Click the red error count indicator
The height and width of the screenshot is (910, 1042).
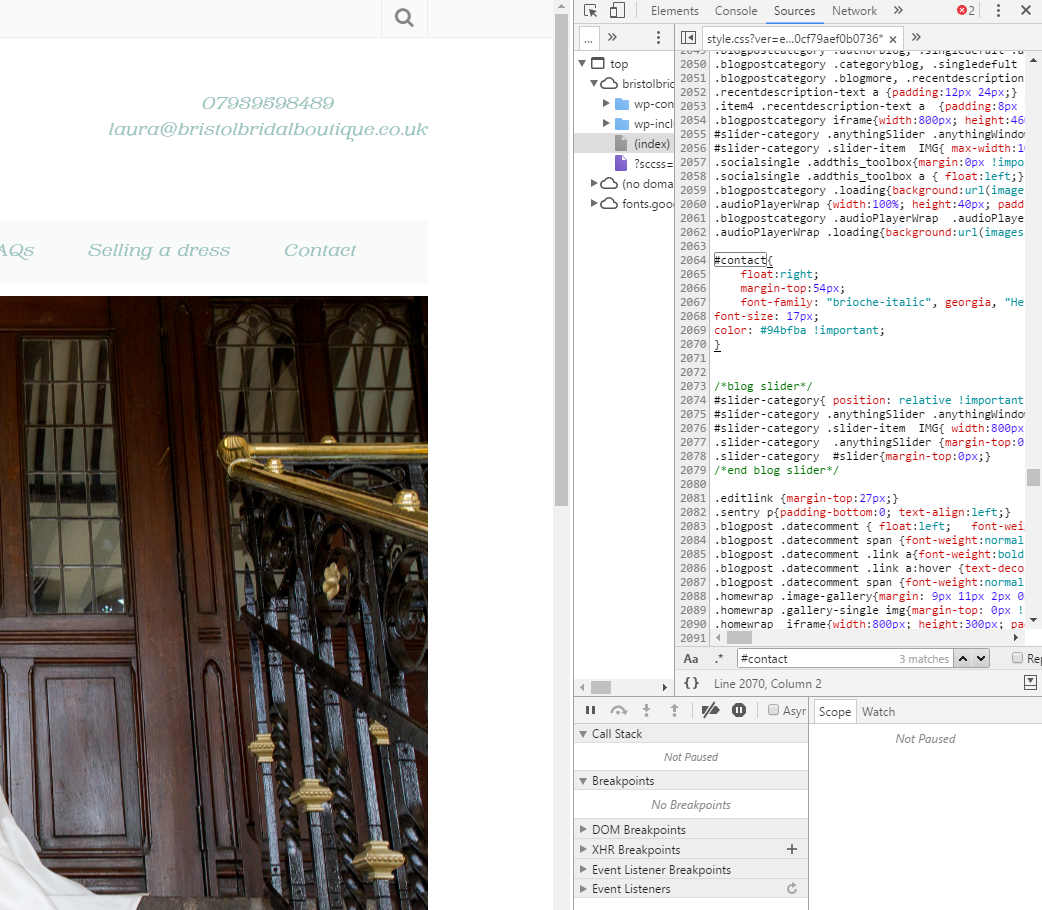[x=966, y=11]
